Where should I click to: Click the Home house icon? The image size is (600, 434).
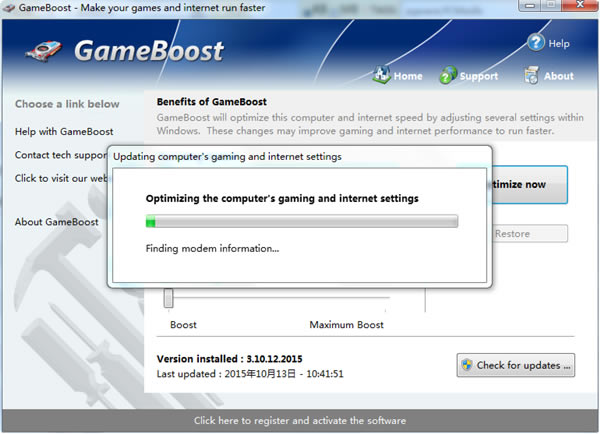point(381,75)
